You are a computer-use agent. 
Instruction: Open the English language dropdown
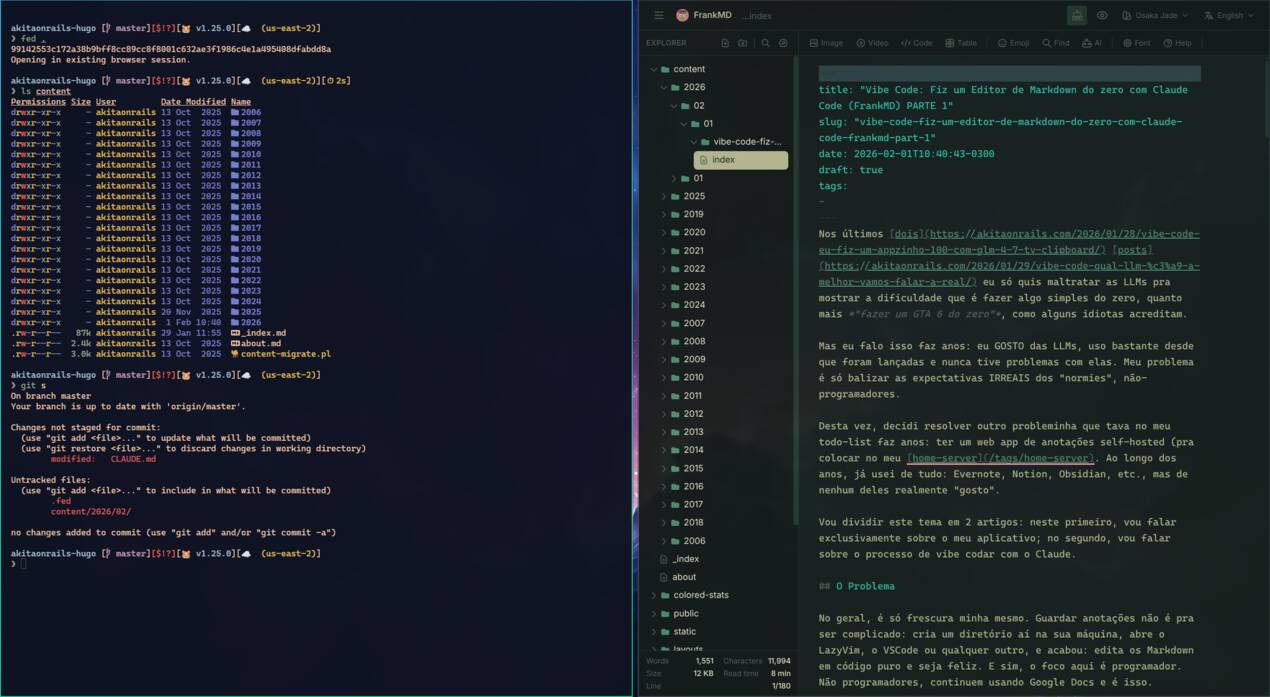click(x=1227, y=15)
